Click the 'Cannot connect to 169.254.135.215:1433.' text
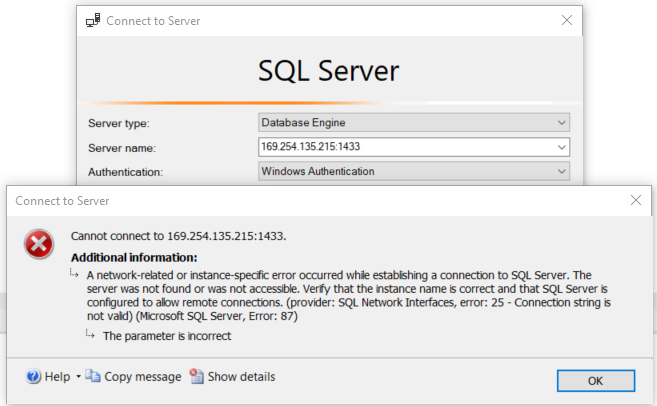 pos(178,236)
